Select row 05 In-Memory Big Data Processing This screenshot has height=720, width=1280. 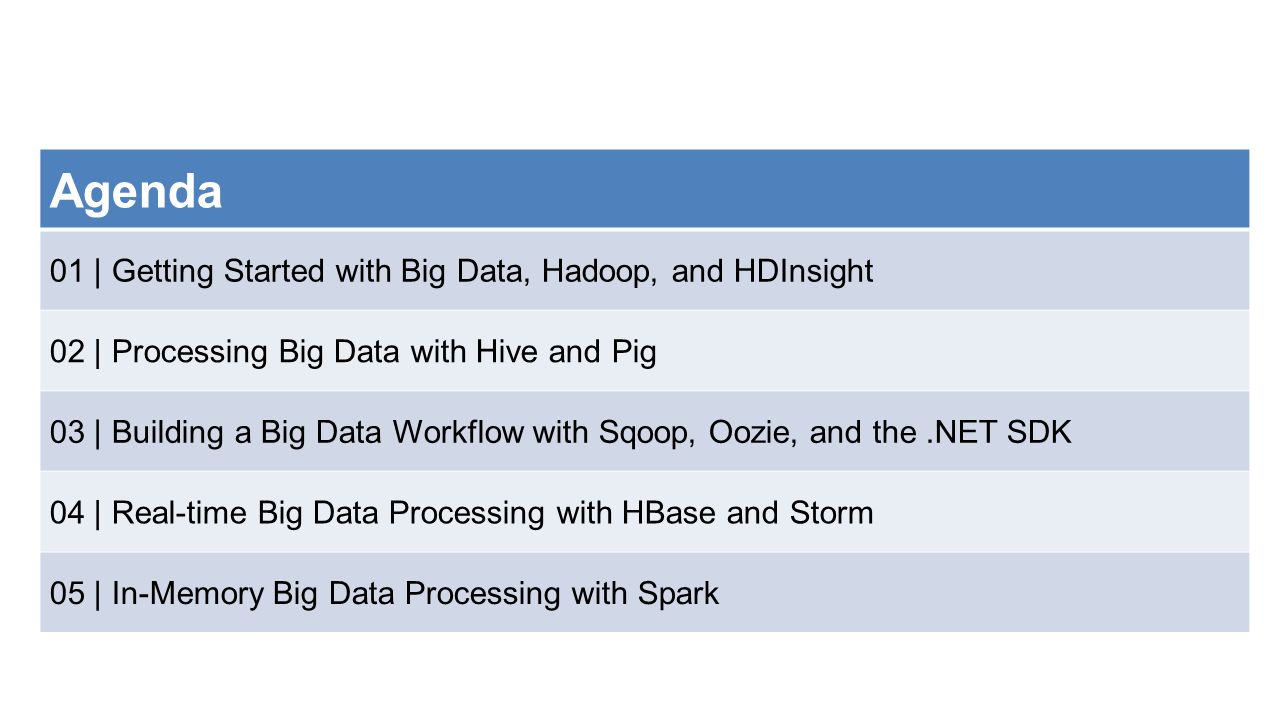644,593
